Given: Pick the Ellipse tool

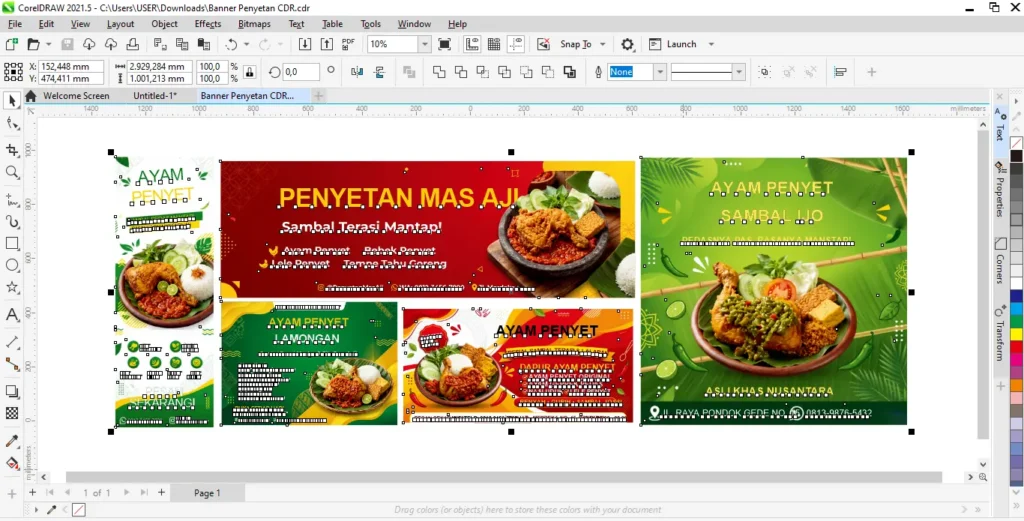Looking at the screenshot, I should tap(12, 265).
